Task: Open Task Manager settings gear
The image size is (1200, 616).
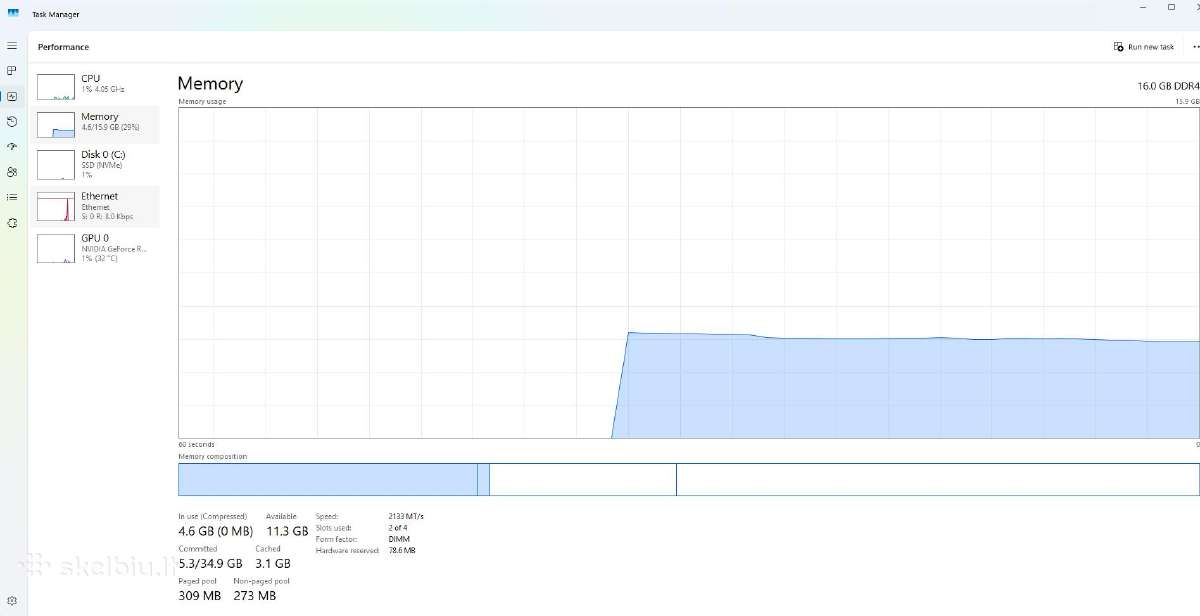Action: click(x=12, y=600)
